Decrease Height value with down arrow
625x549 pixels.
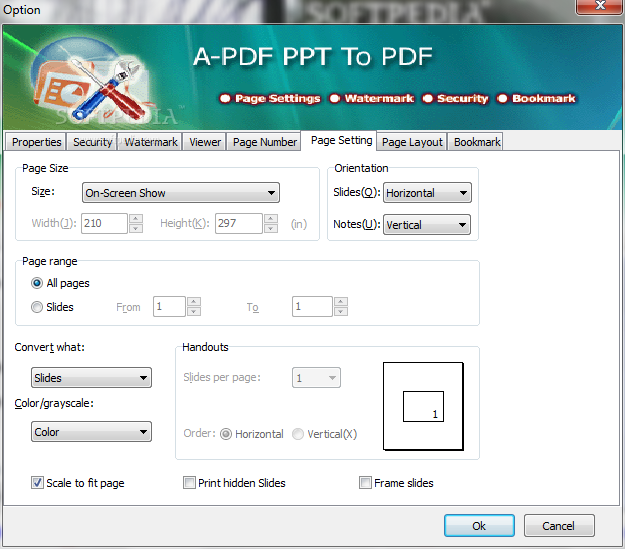(271, 228)
